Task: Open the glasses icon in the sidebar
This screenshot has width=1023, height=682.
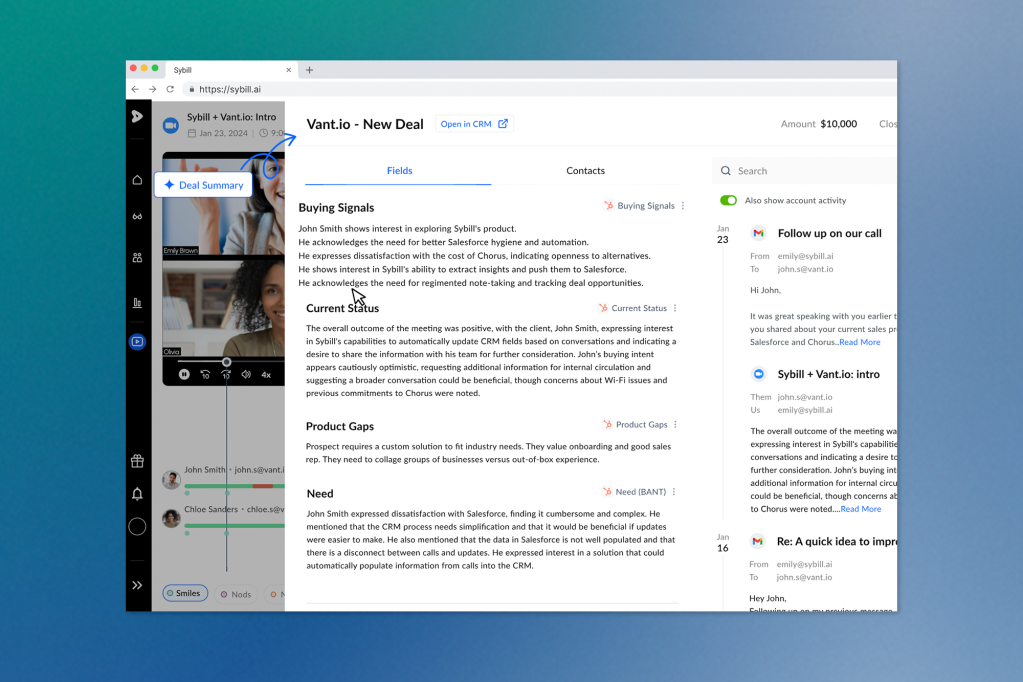Action: [x=137, y=217]
